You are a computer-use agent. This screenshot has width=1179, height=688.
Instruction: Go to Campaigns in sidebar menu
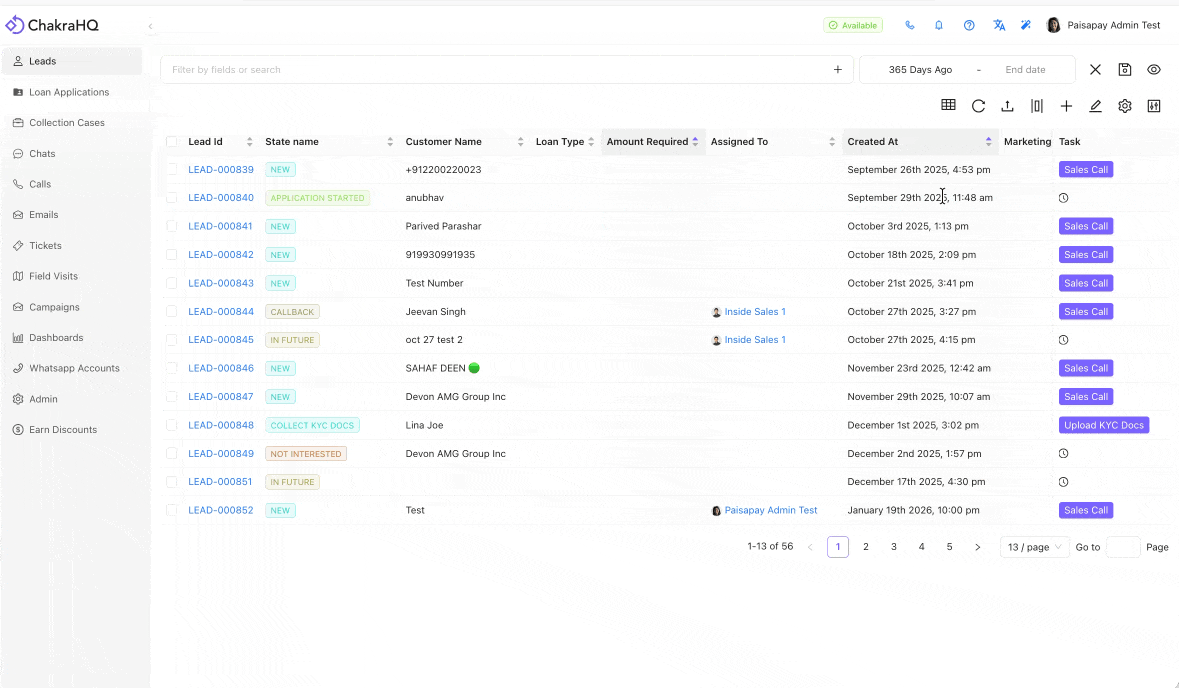(54, 307)
